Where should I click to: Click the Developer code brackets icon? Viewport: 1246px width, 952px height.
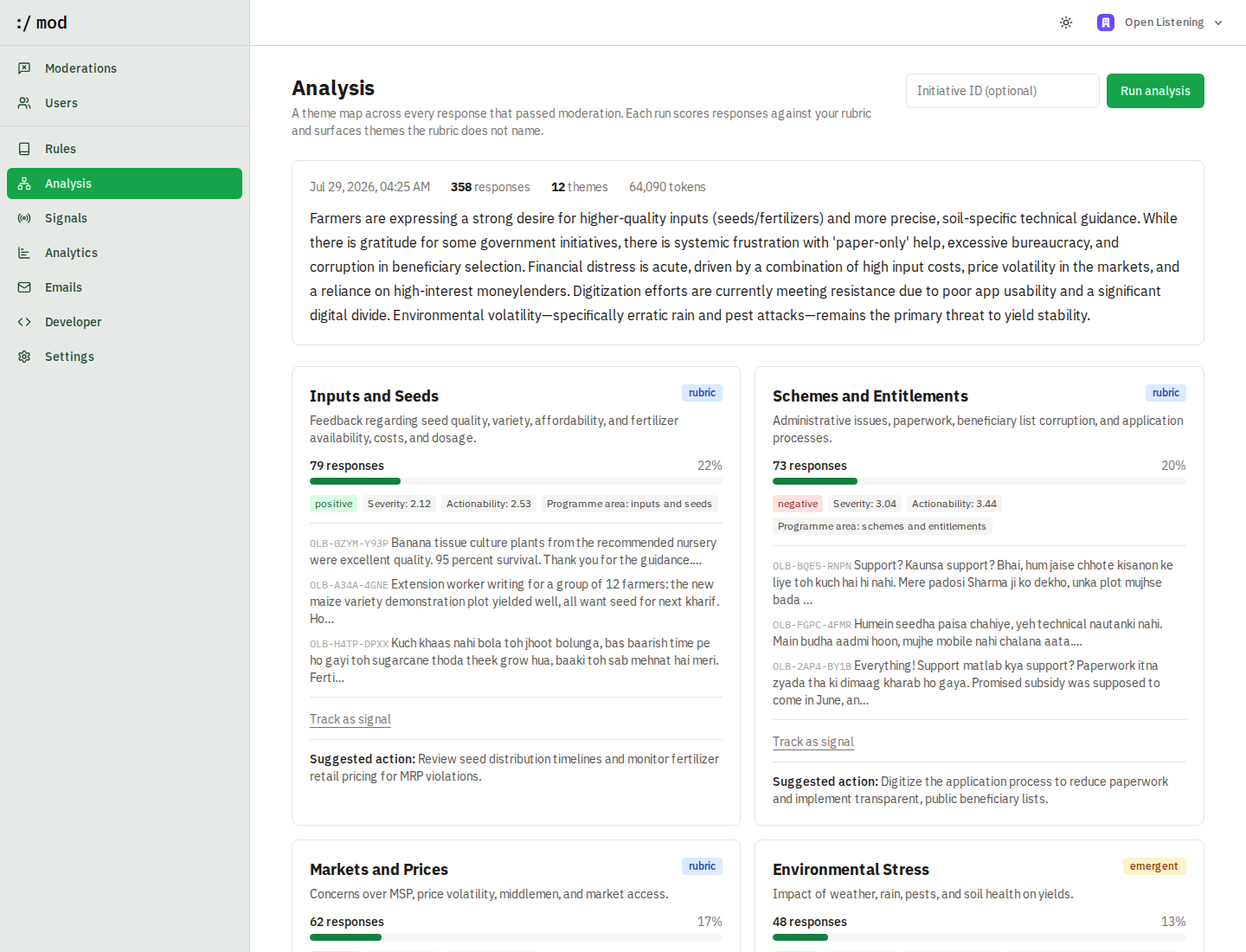click(x=24, y=322)
